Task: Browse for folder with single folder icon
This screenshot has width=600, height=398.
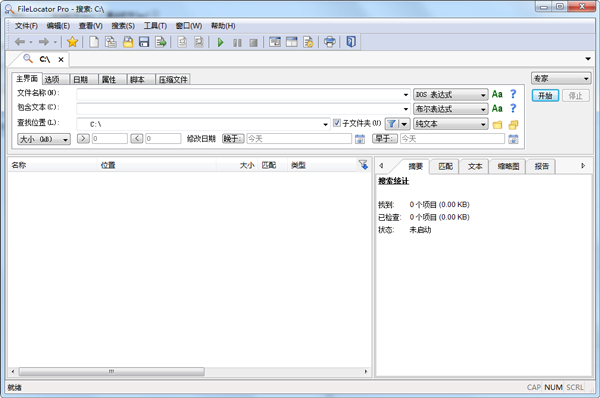Action: [x=497, y=125]
